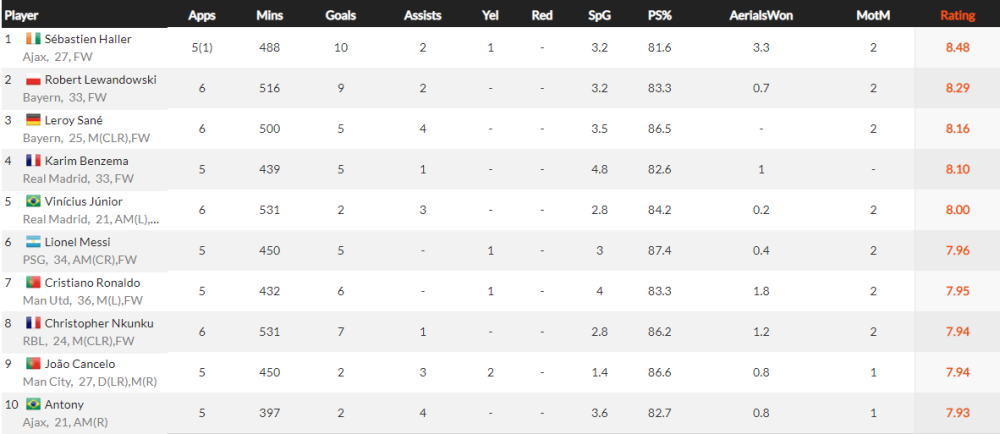The image size is (1000, 434).
Task: Click the Brazil flag next to Antony
Action: tap(33, 405)
